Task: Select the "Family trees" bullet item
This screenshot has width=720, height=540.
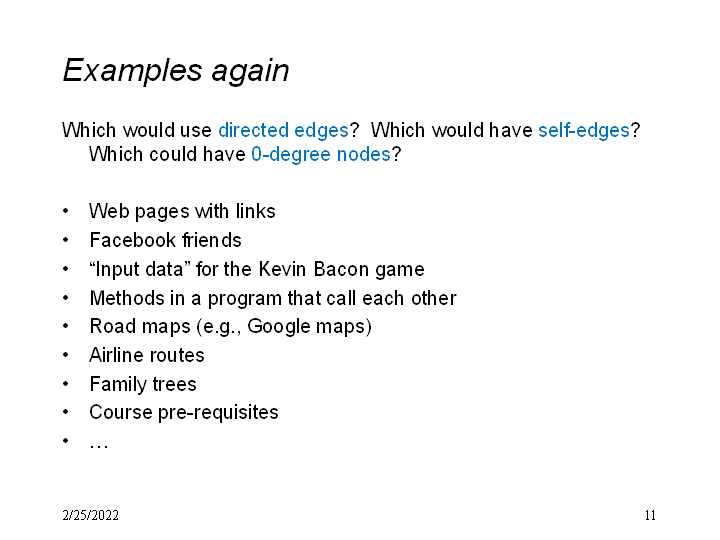Action: pyautogui.click(x=143, y=384)
